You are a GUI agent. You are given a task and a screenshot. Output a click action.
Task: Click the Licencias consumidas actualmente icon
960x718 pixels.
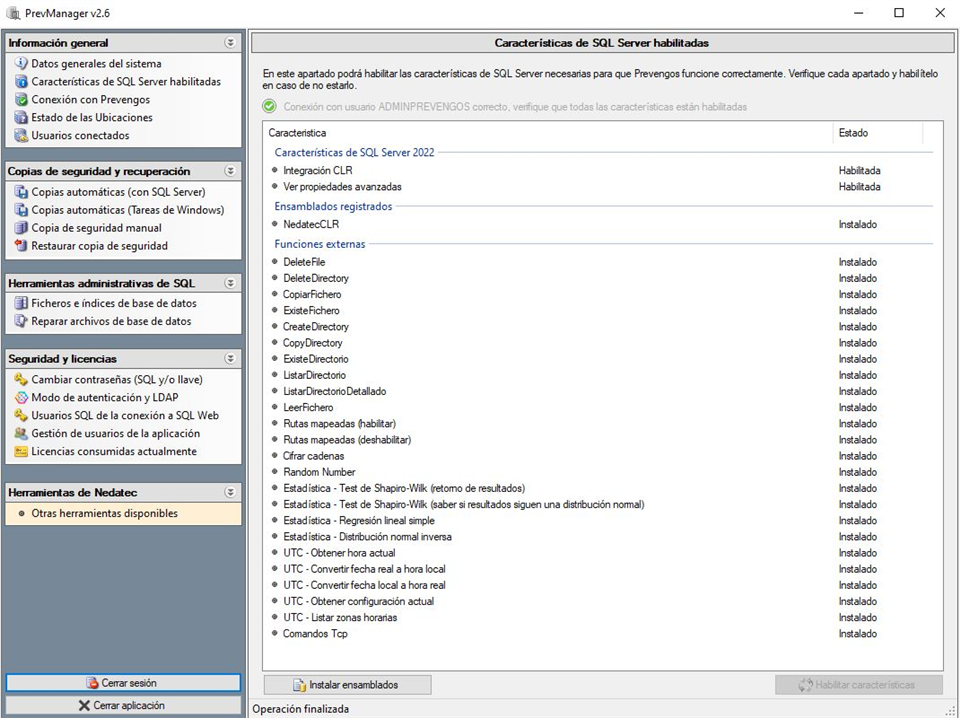[x=21, y=452]
